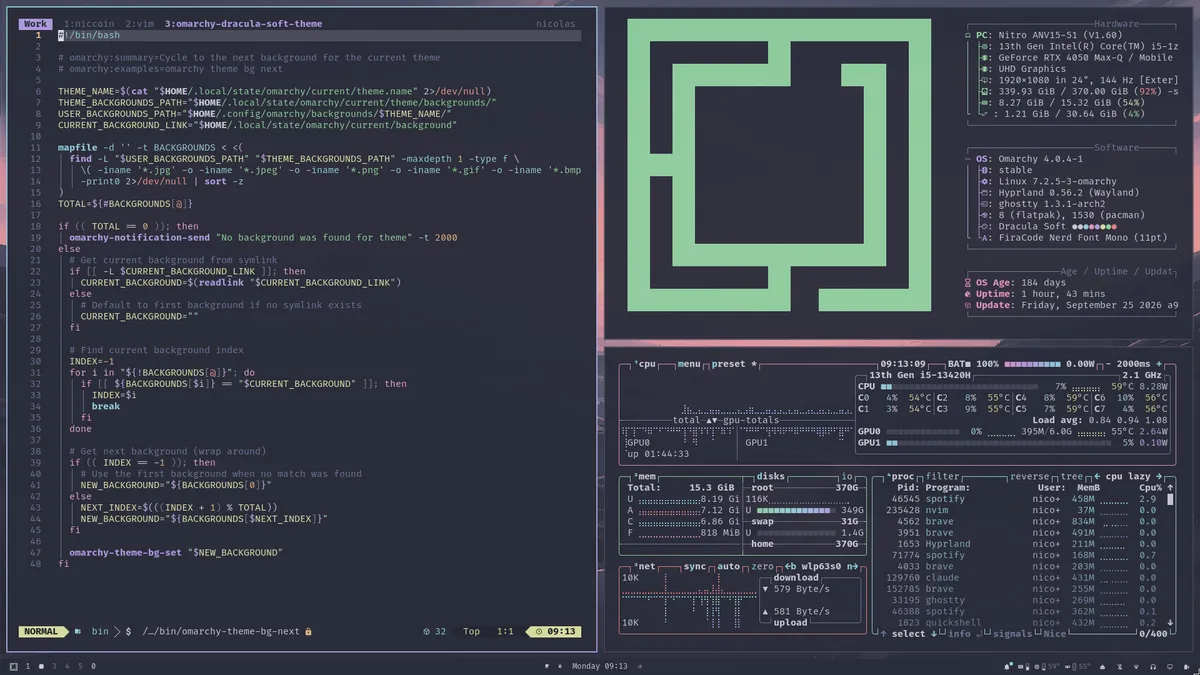Open the Wi-Fi network icon
The width and height of the screenshot is (1200, 675).
point(1136,666)
